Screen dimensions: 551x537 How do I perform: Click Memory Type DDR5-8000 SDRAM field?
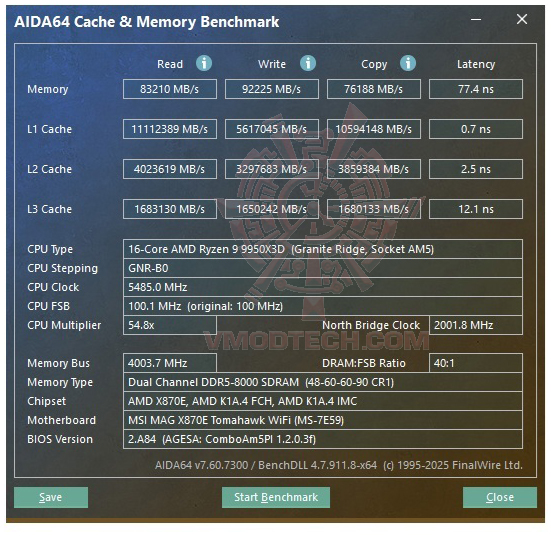(x=323, y=382)
